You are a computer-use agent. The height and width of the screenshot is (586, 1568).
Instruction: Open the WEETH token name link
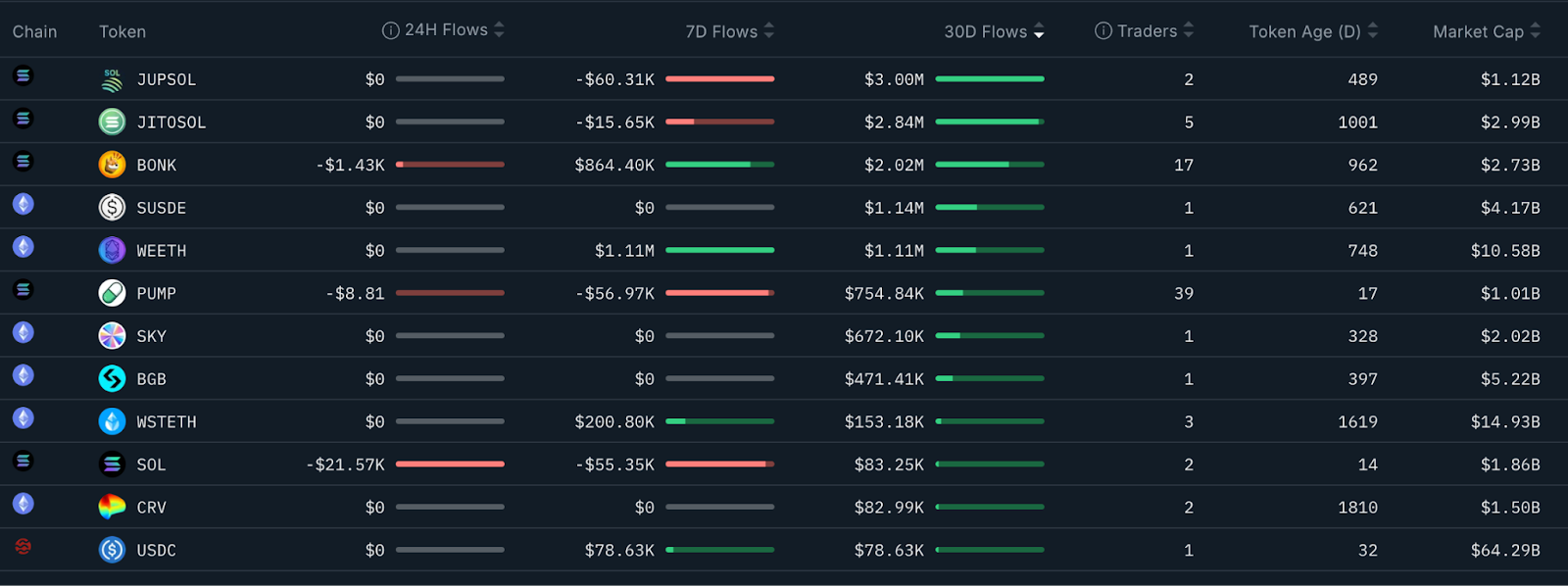(x=162, y=251)
